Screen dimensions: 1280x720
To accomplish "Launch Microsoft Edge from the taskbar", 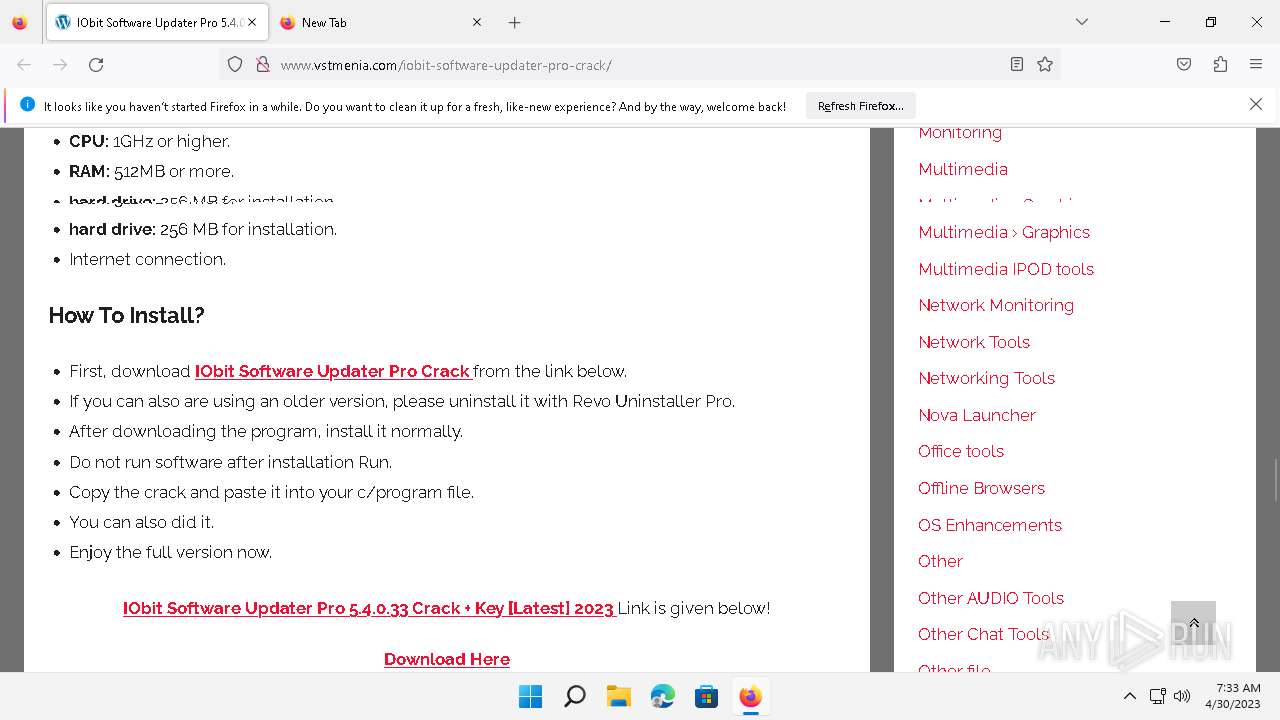I will (662, 696).
